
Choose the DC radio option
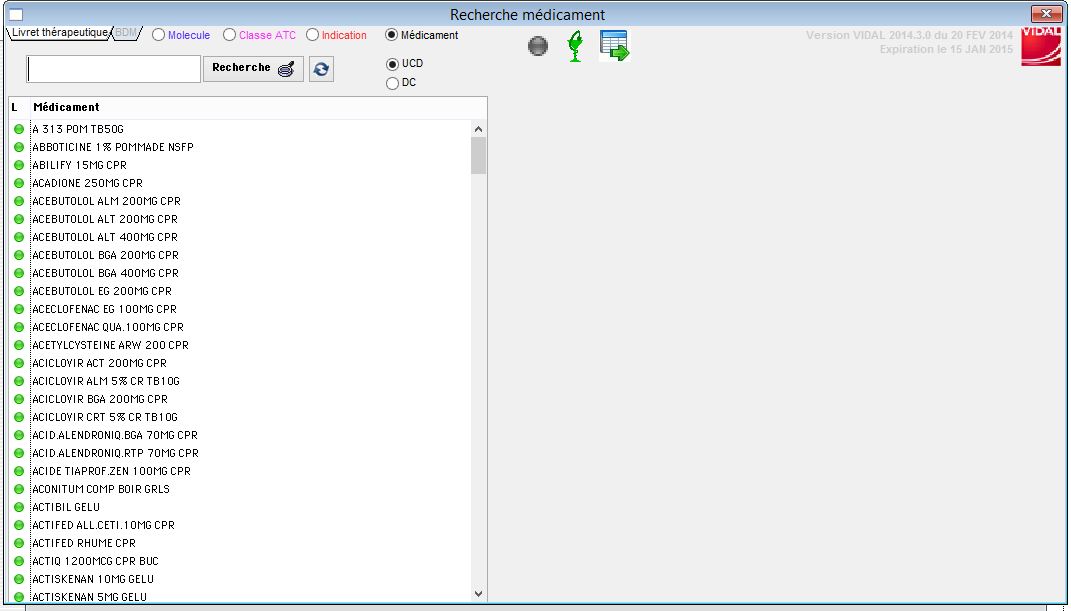pos(392,83)
